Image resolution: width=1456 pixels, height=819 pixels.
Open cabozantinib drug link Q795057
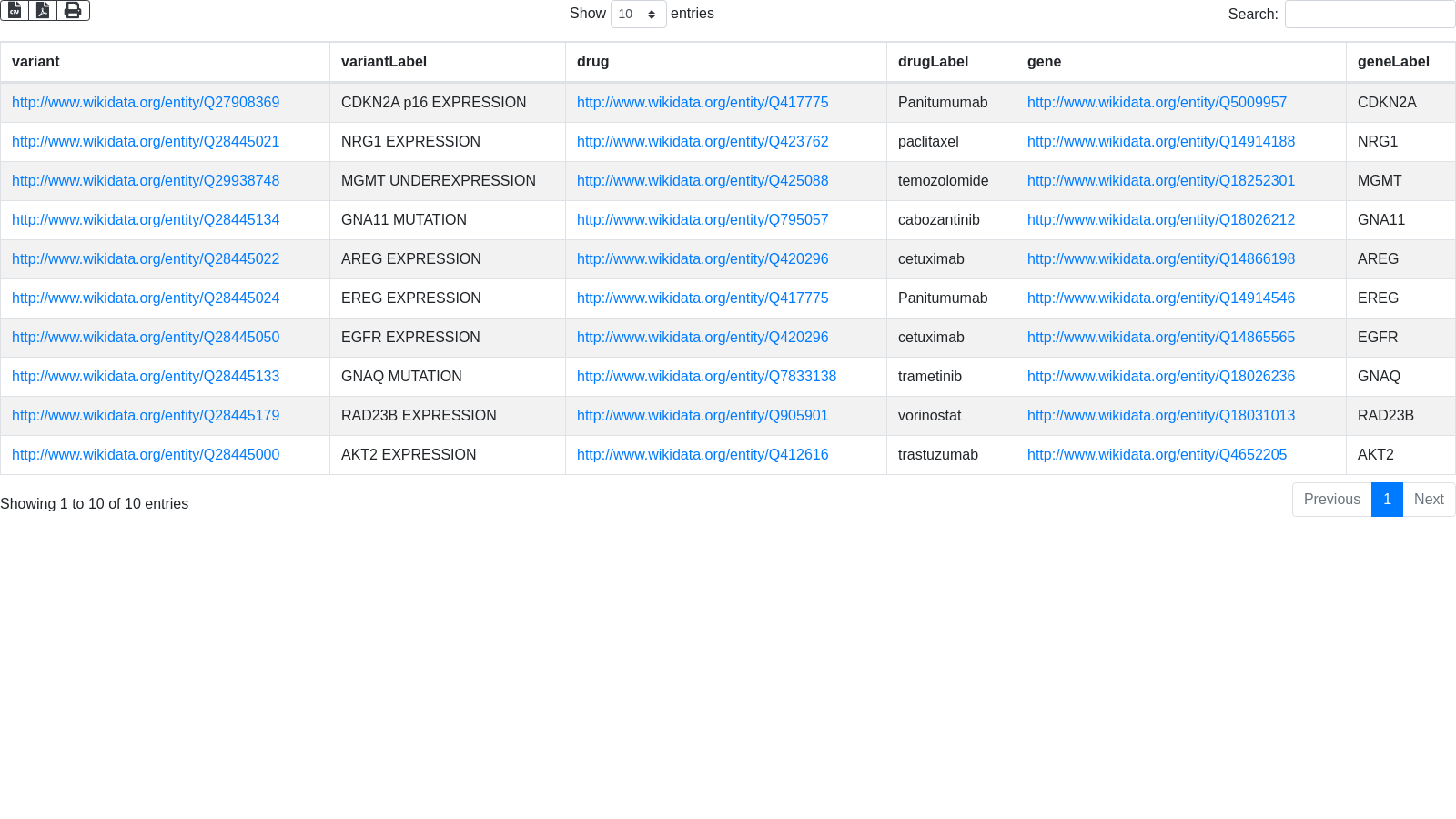[703, 220]
